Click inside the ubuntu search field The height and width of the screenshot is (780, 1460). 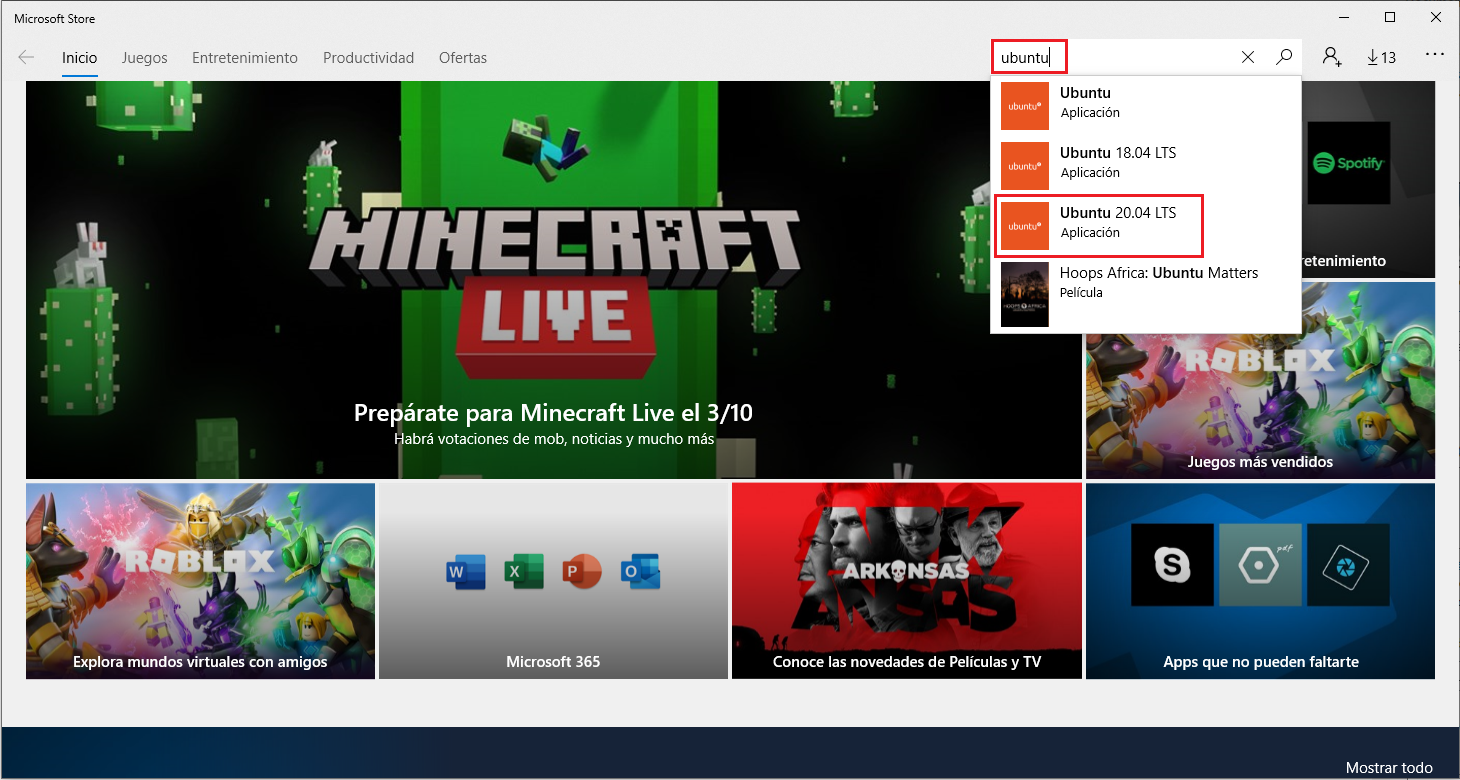point(1140,58)
